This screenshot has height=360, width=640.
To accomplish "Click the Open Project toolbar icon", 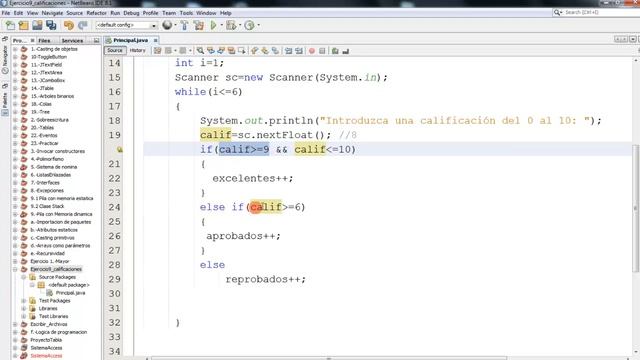I will click(37, 25).
